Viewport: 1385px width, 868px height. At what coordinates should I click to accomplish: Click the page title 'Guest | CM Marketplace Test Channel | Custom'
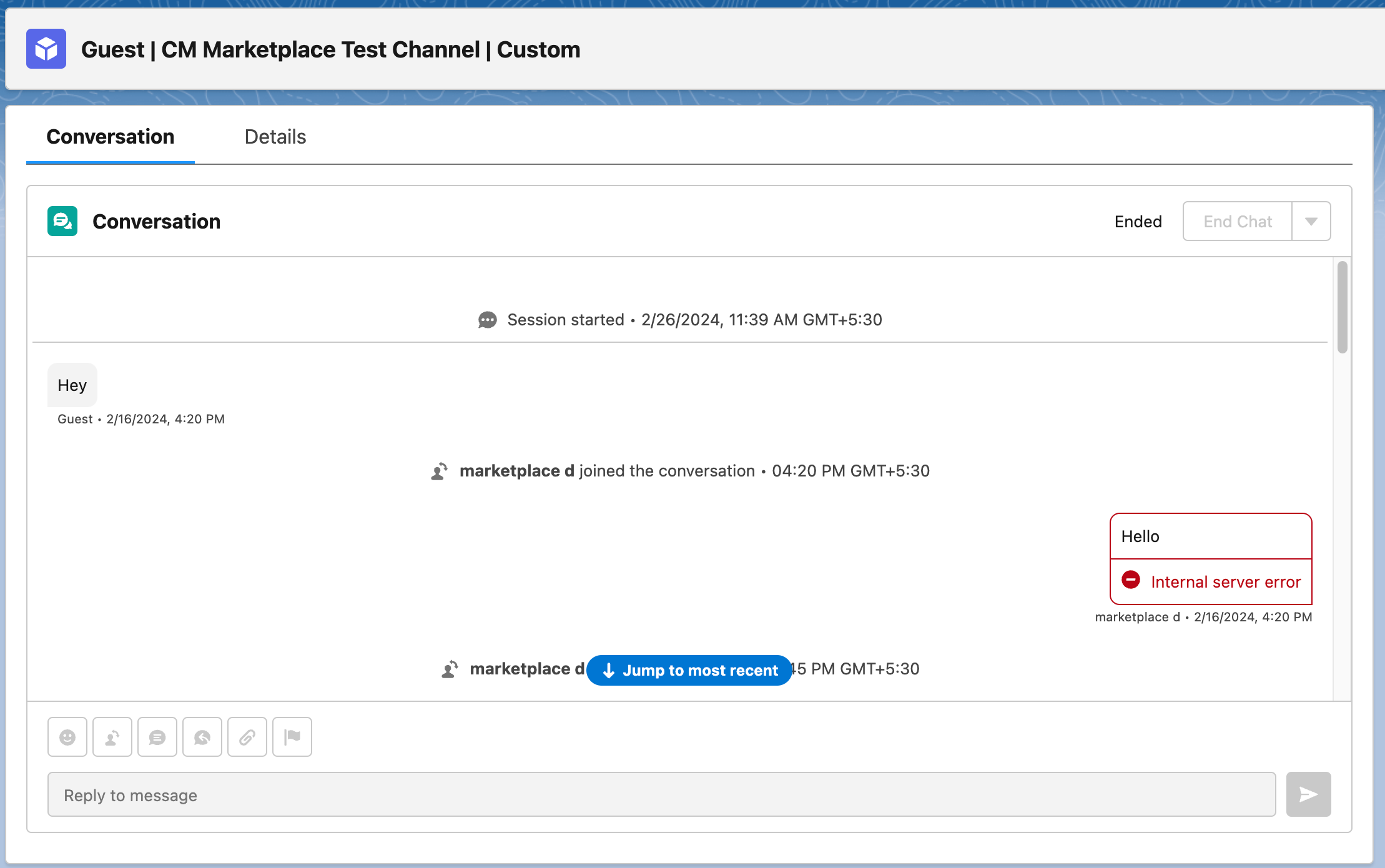(x=331, y=49)
